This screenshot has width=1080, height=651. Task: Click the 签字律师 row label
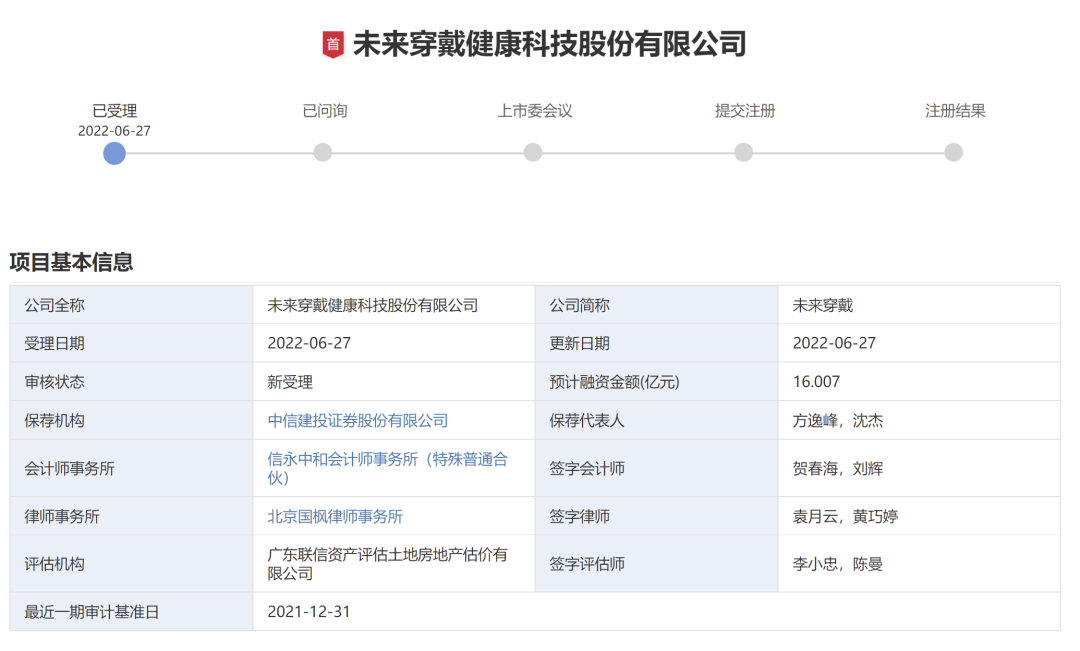pos(579,517)
